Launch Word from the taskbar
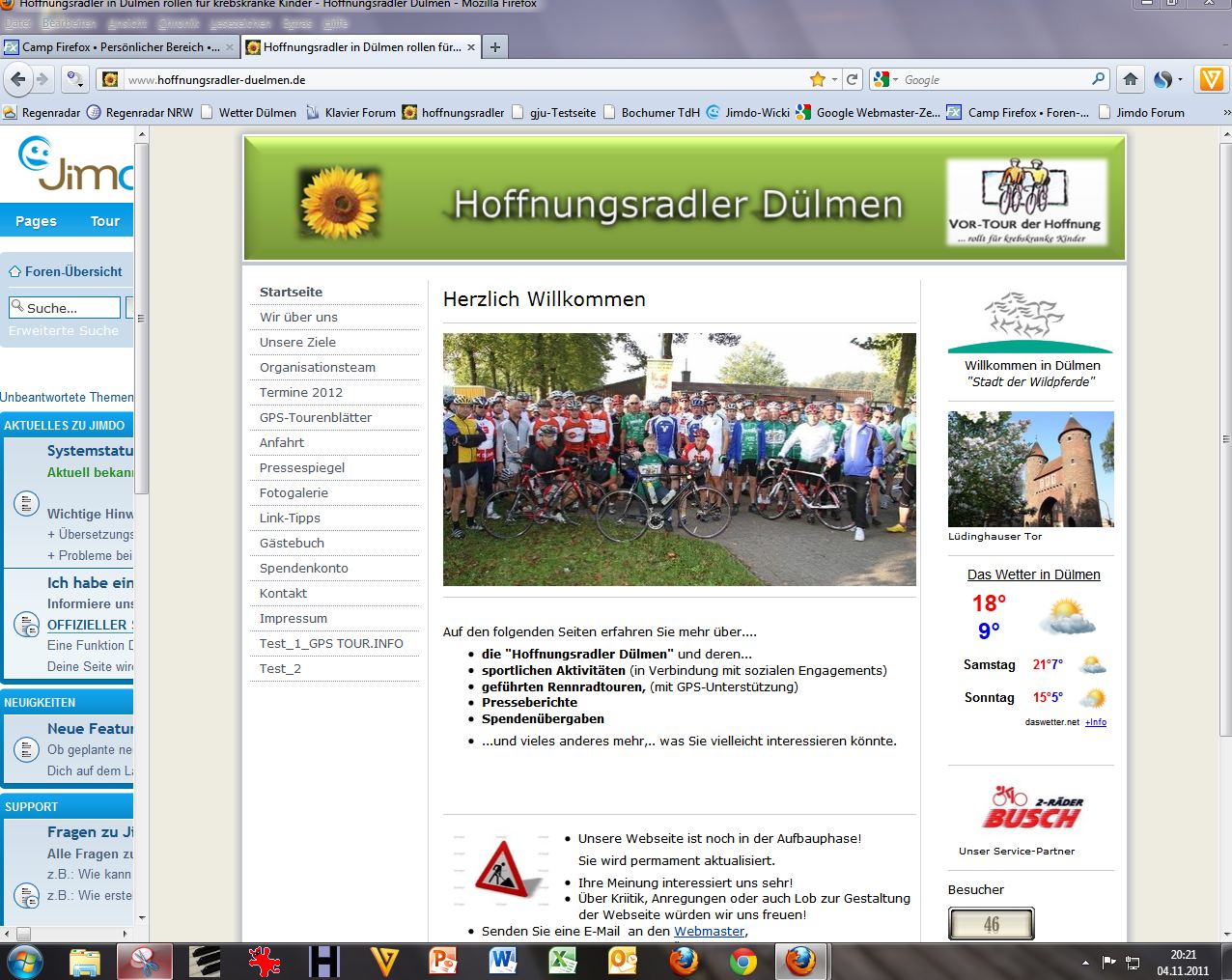The width and height of the screenshot is (1232, 980). [x=503, y=962]
